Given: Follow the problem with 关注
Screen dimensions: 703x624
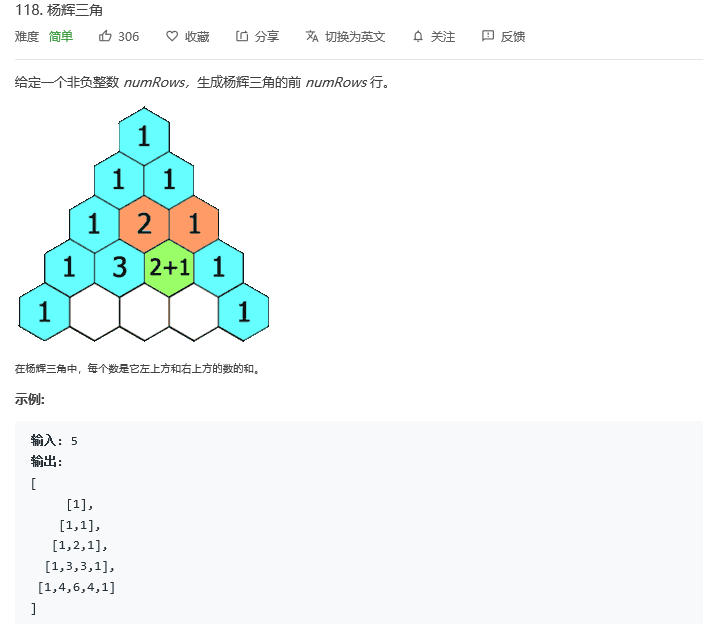Looking at the screenshot, I should (x=443, y=37).
